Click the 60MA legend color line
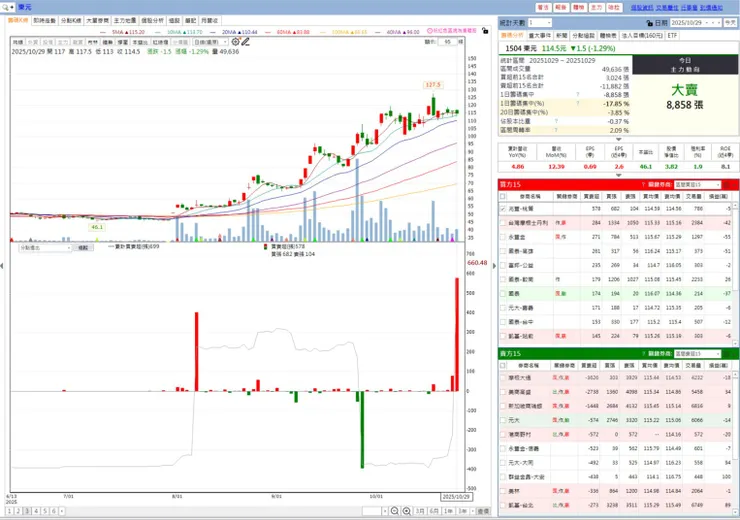 (x=269, y=32)
